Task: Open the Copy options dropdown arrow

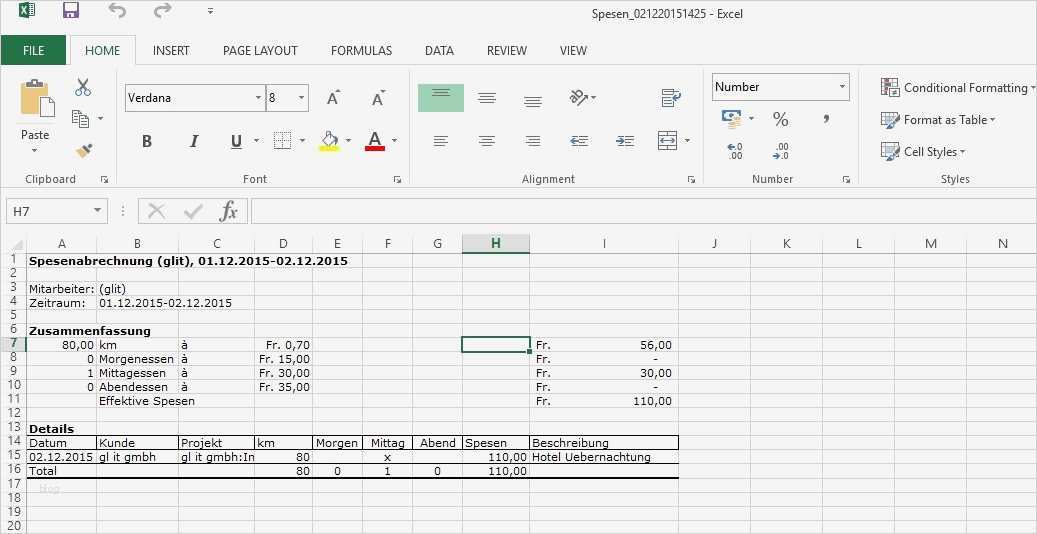Action: coord(101,119)
